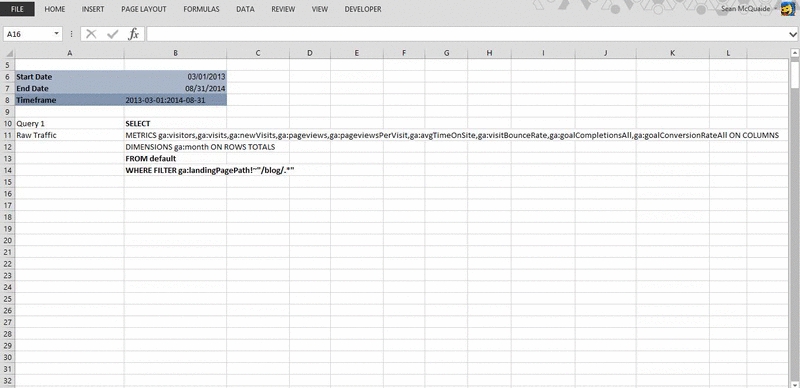Image resolution: width=800 pixels, height=388 pixels.
Task: Select cell with 03/01/2013
Action: coord(176,77)
